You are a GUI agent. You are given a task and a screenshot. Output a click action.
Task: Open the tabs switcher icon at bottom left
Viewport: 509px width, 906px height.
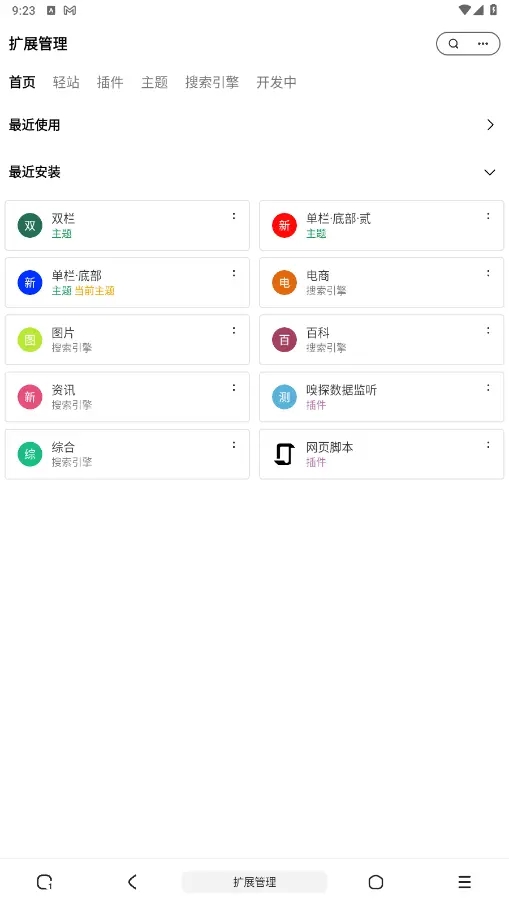click(44, 882)
